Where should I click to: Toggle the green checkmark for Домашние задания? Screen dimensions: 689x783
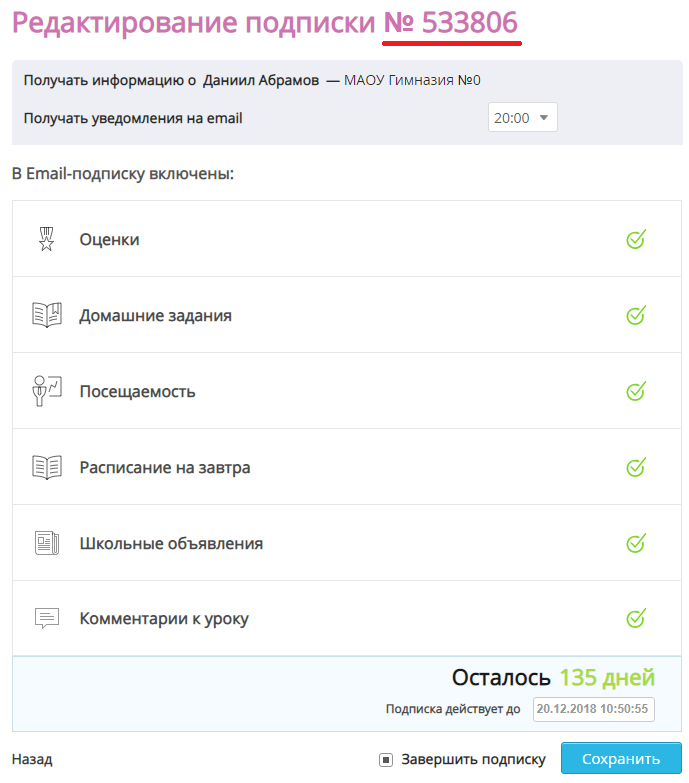coord(636,315)
